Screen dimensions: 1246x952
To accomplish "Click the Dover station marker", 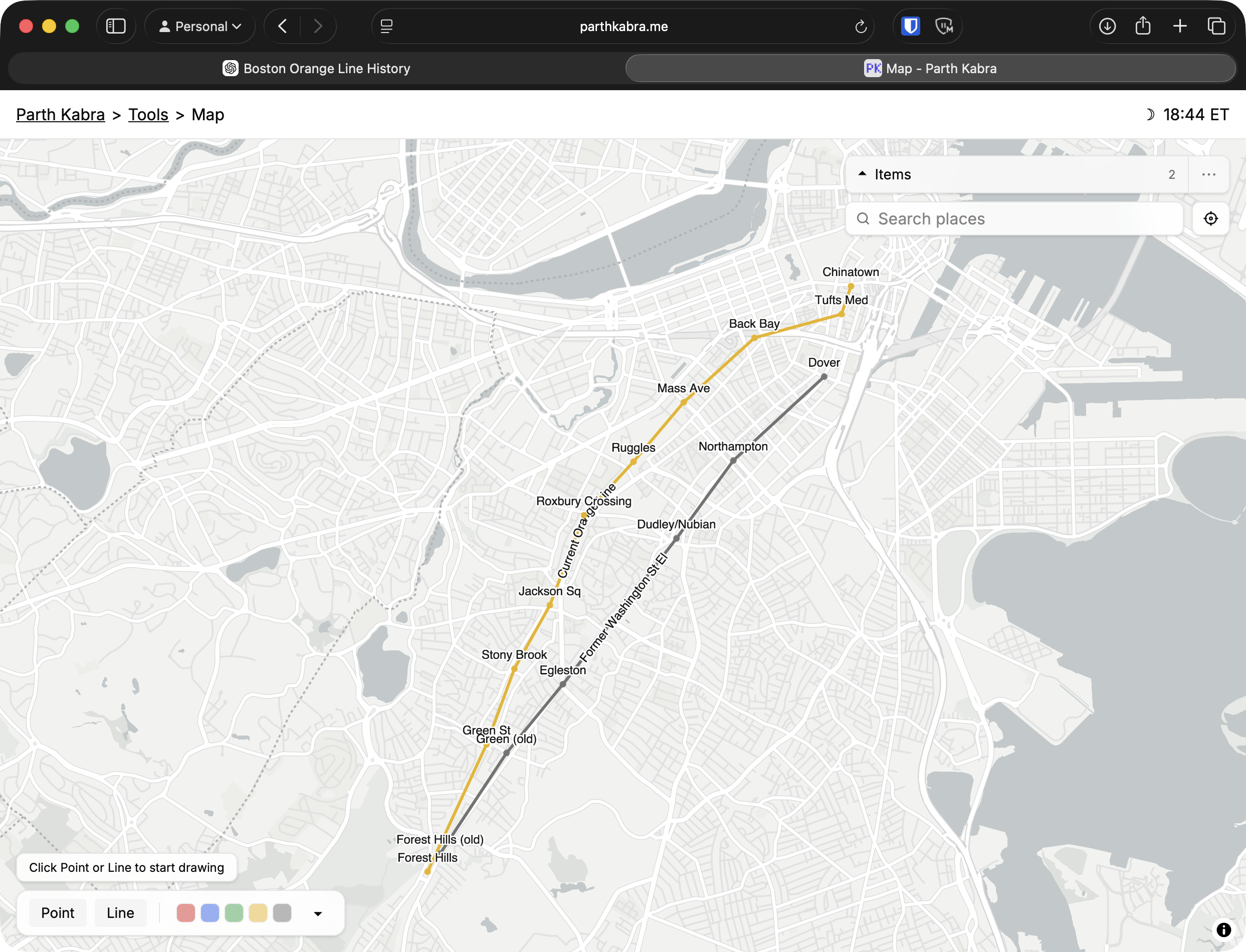I will tap(824, 377).
